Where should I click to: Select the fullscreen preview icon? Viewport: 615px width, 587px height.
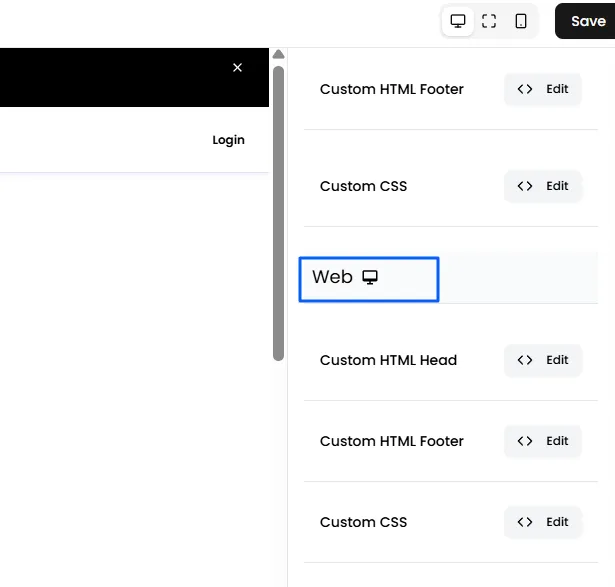pyautogui.click(x=489, y=21)
